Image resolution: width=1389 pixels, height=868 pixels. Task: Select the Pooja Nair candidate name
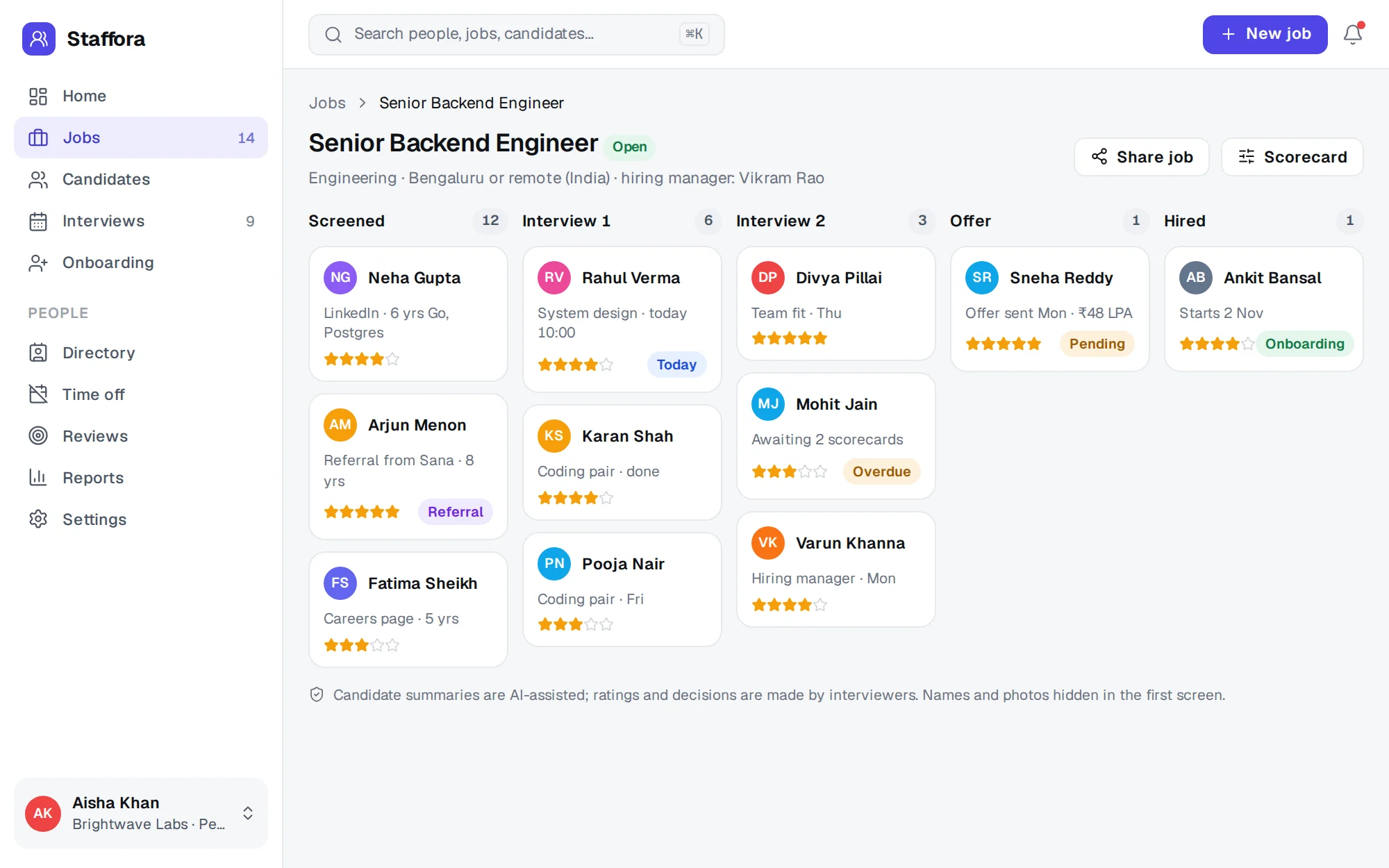click(623, 564)
